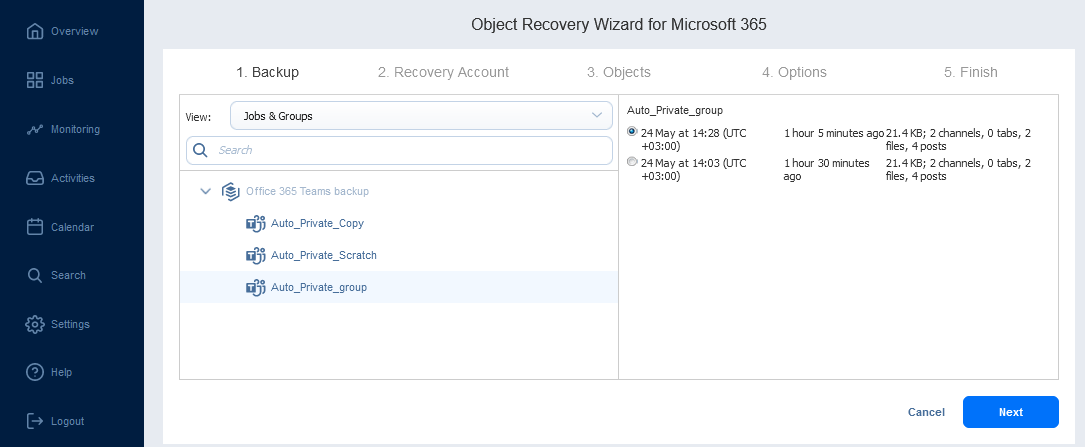This screenshot has width=1085, height=447.
Task: Open the Calendar menu label
Action: click(72, 227)
